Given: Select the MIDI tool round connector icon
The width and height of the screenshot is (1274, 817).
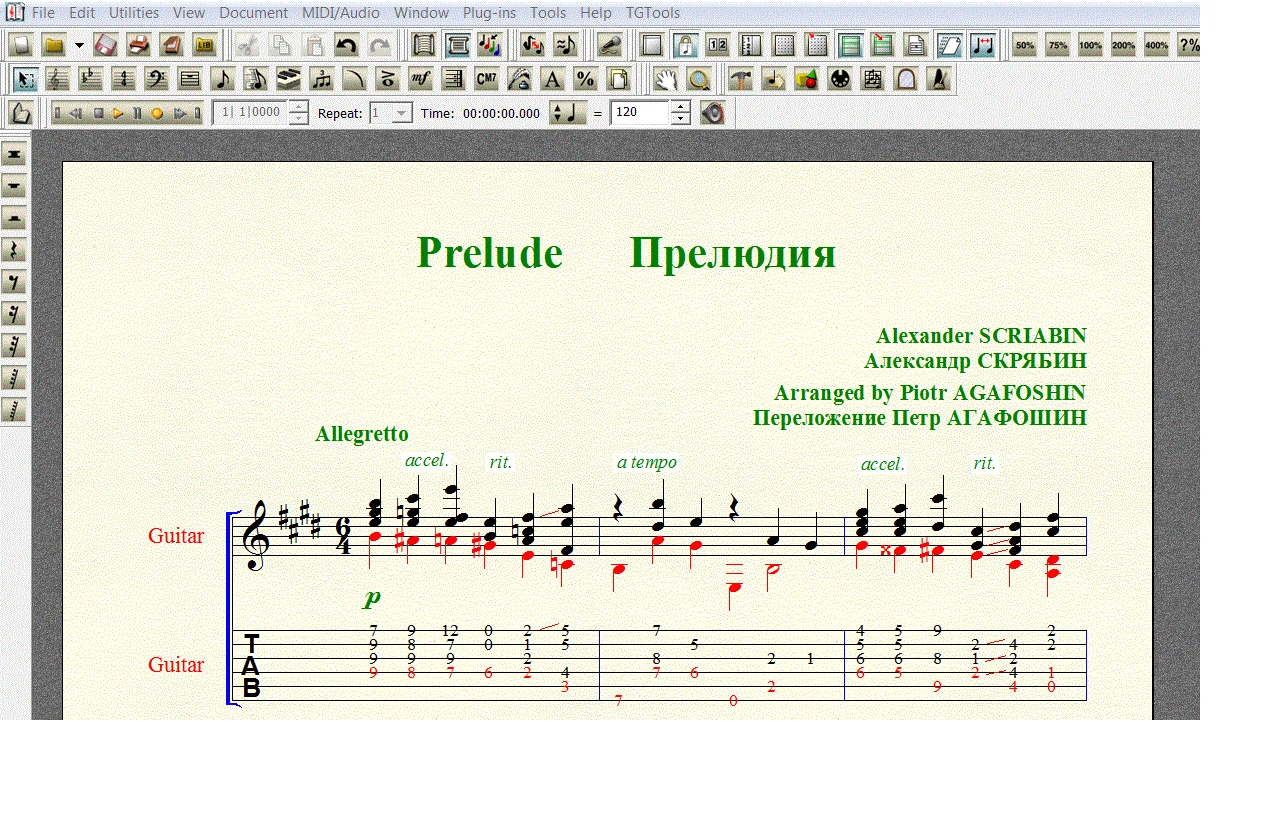Looking at the screenshot, I should click(x=839, y=79).
